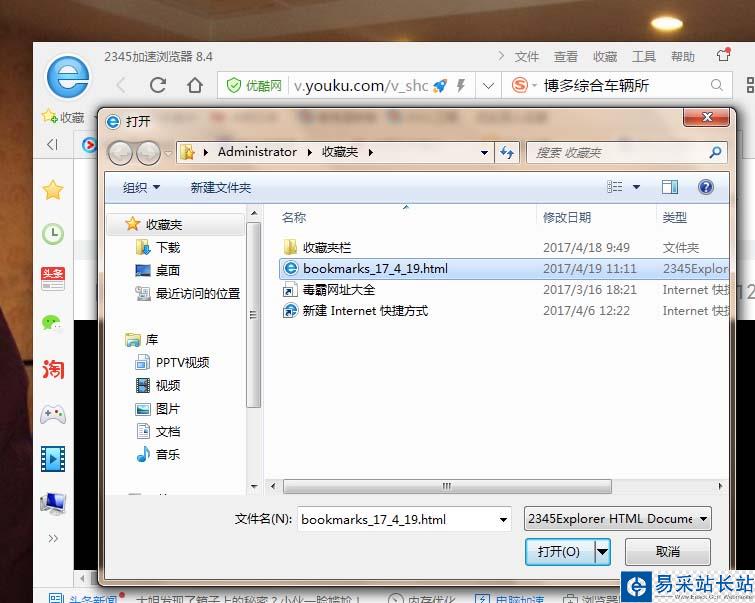Open the favorites star in the sidebar
The height and width of the screenshot is (603, 755).
(x=52, y=190)
